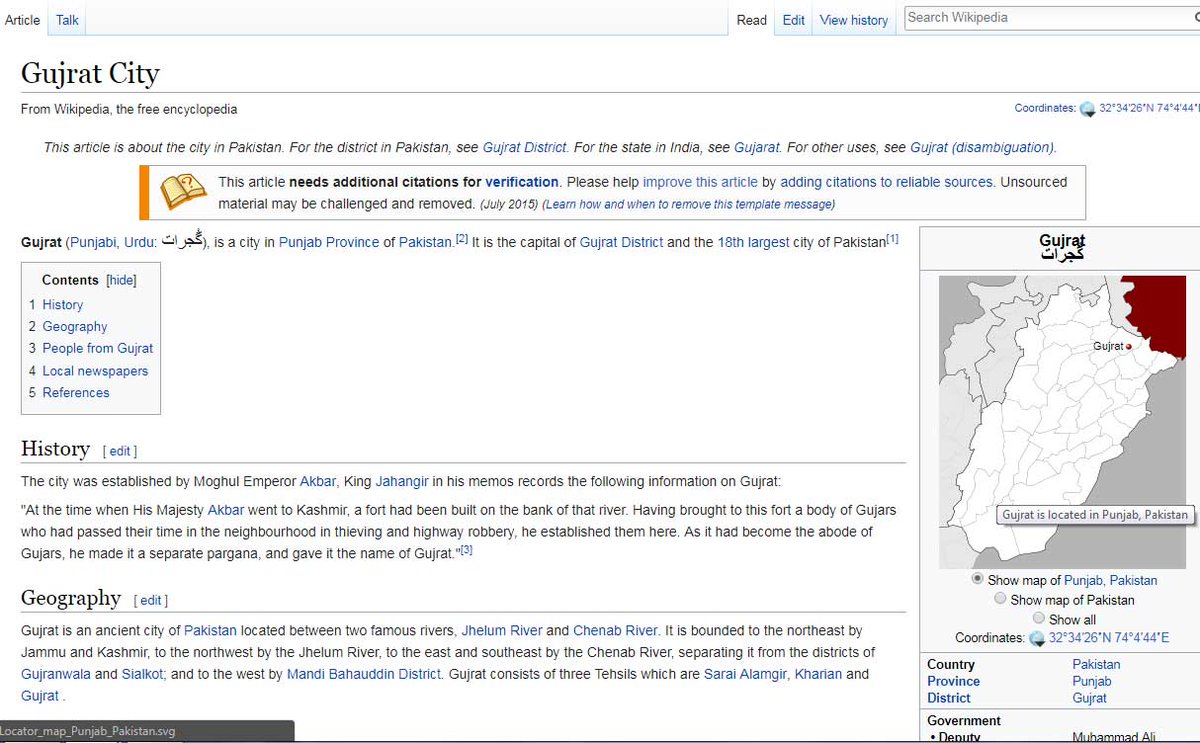Open 'Learn how and when to remove' link

688,204
